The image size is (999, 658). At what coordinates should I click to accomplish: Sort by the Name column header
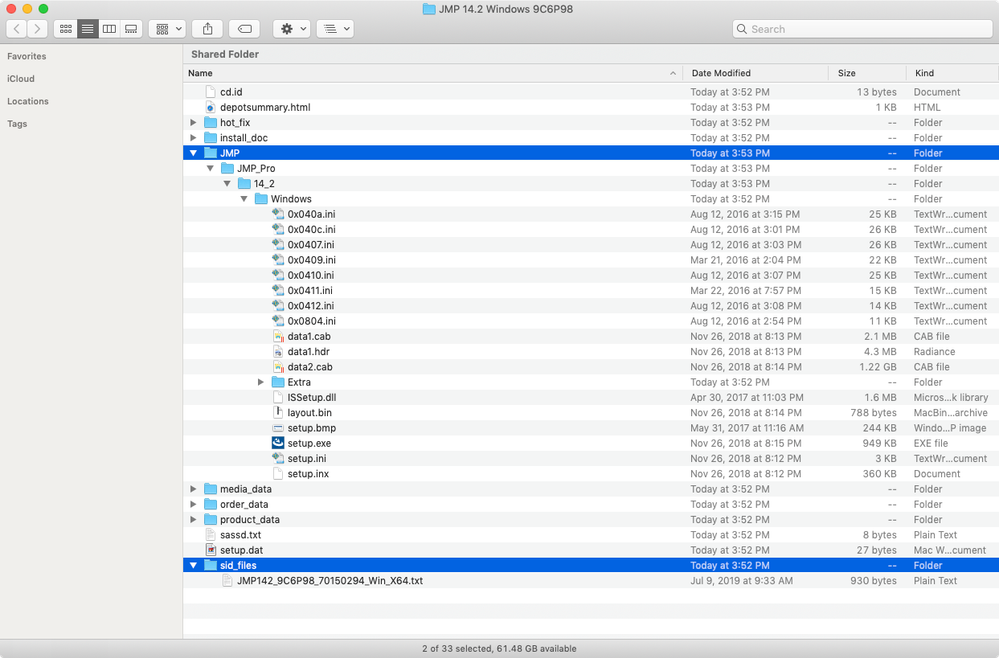tap(433, 73)
